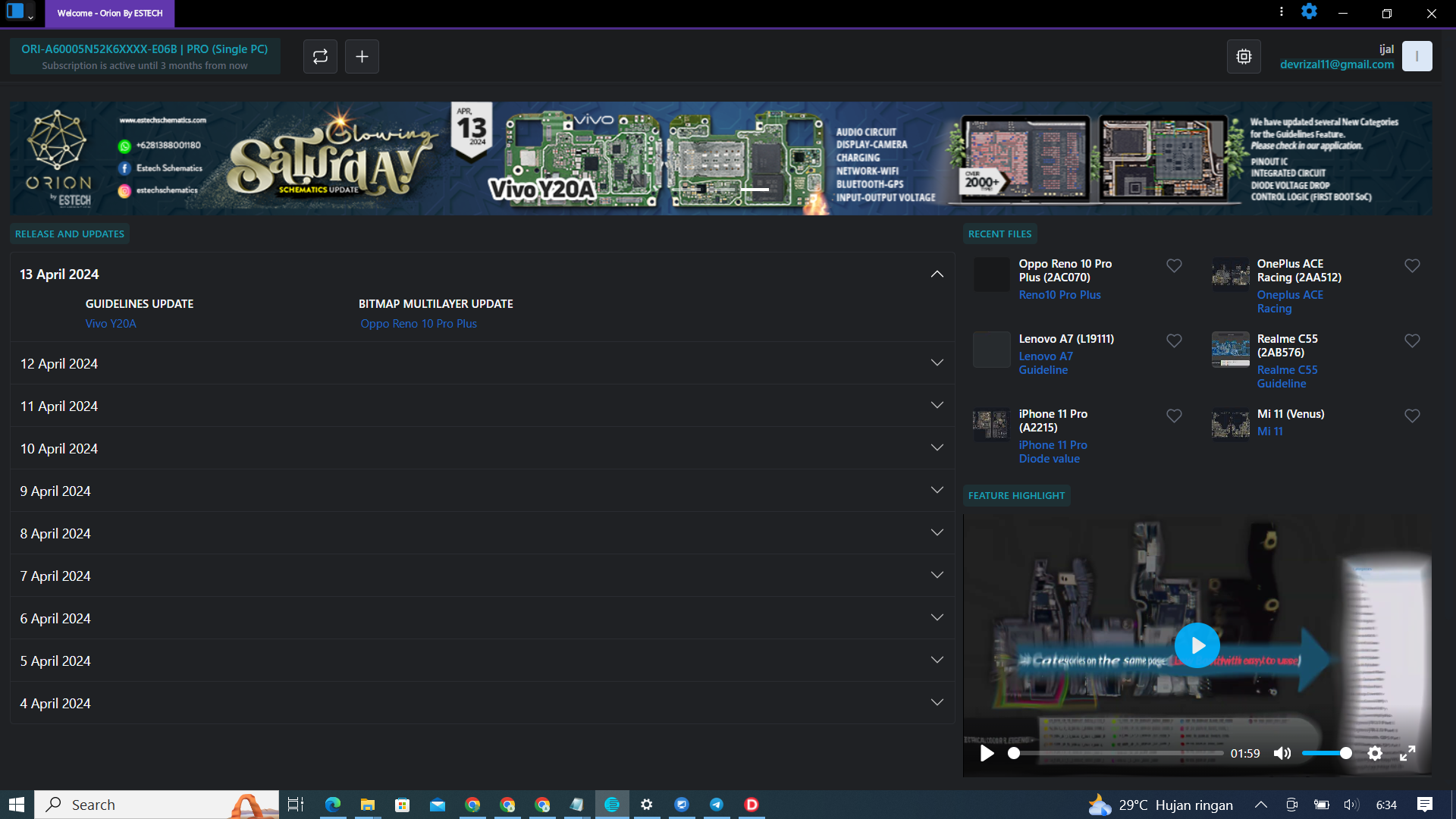Favorite Oppo Reno 10 Pro Plus file
This screenshot has height=819, width=1456.
1174,265
